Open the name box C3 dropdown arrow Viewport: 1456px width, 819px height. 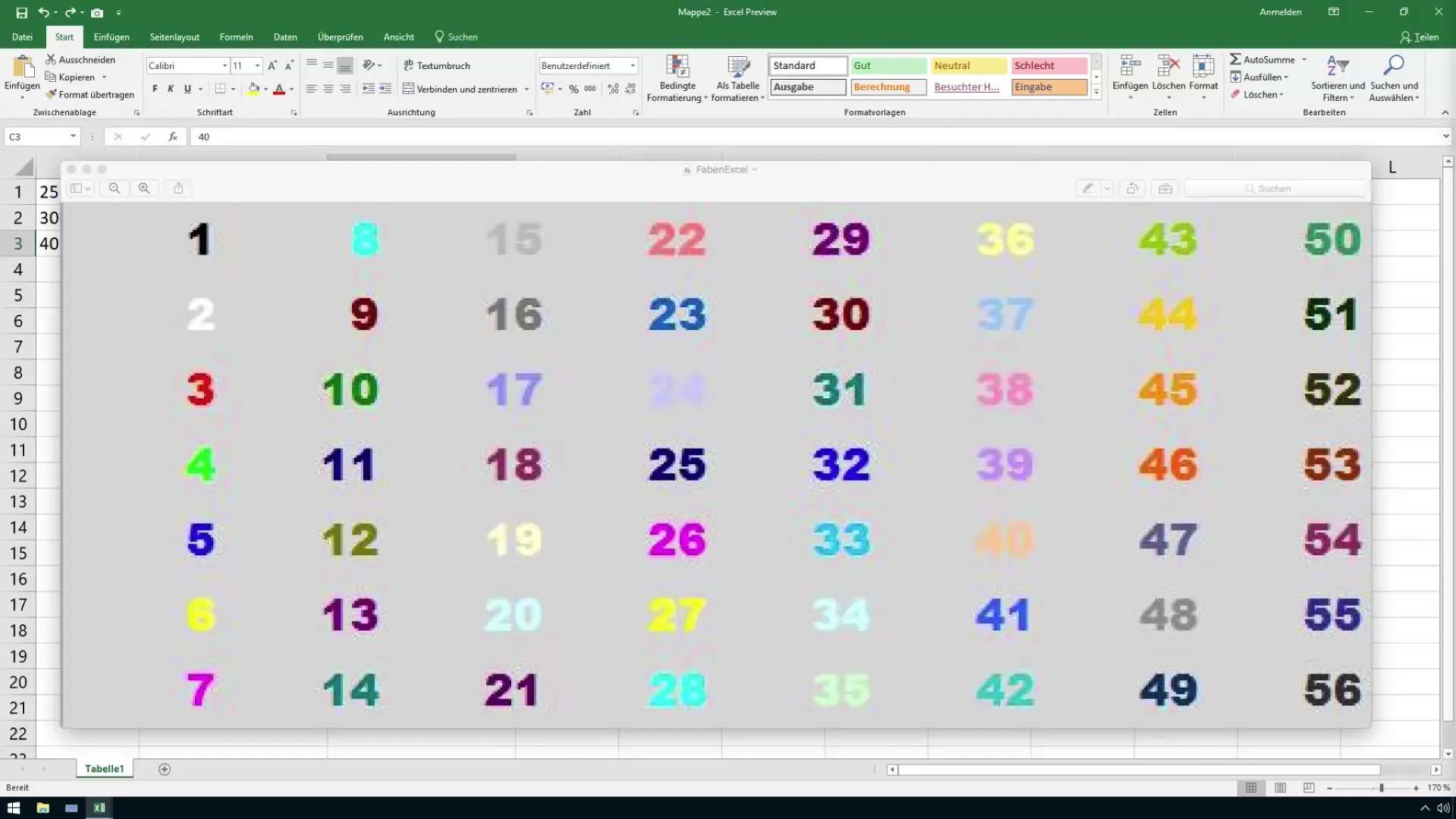73,136
